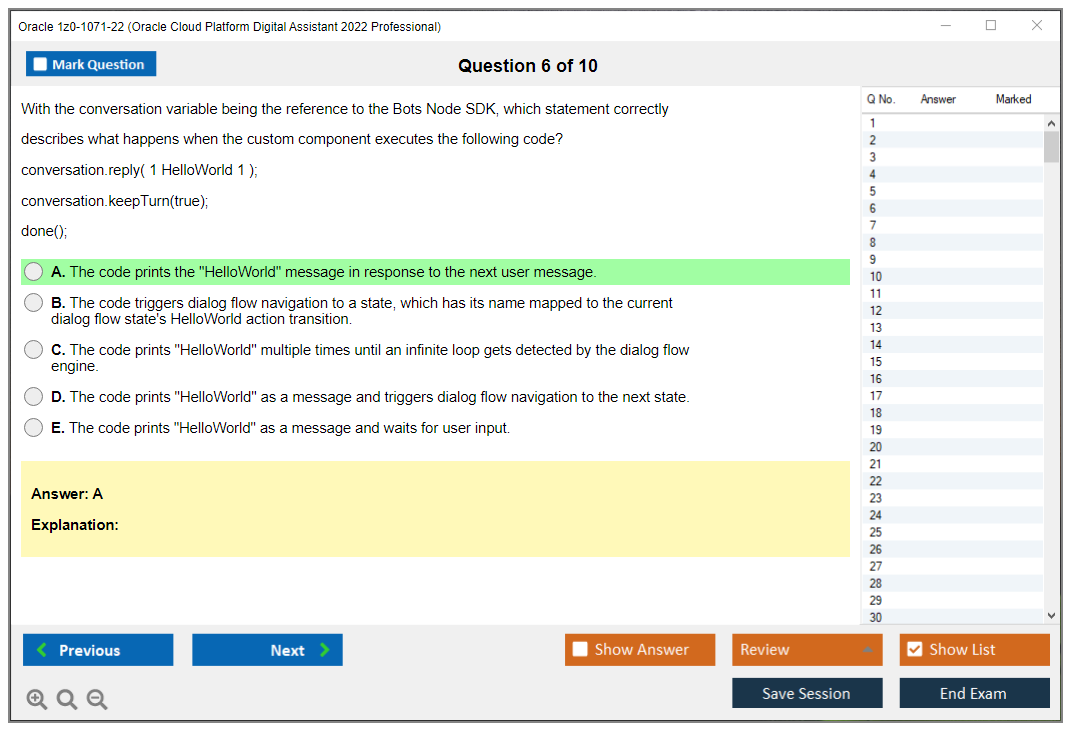Toggle the Mark Question checkbox
1075x735 pixels.
point(40,64)
